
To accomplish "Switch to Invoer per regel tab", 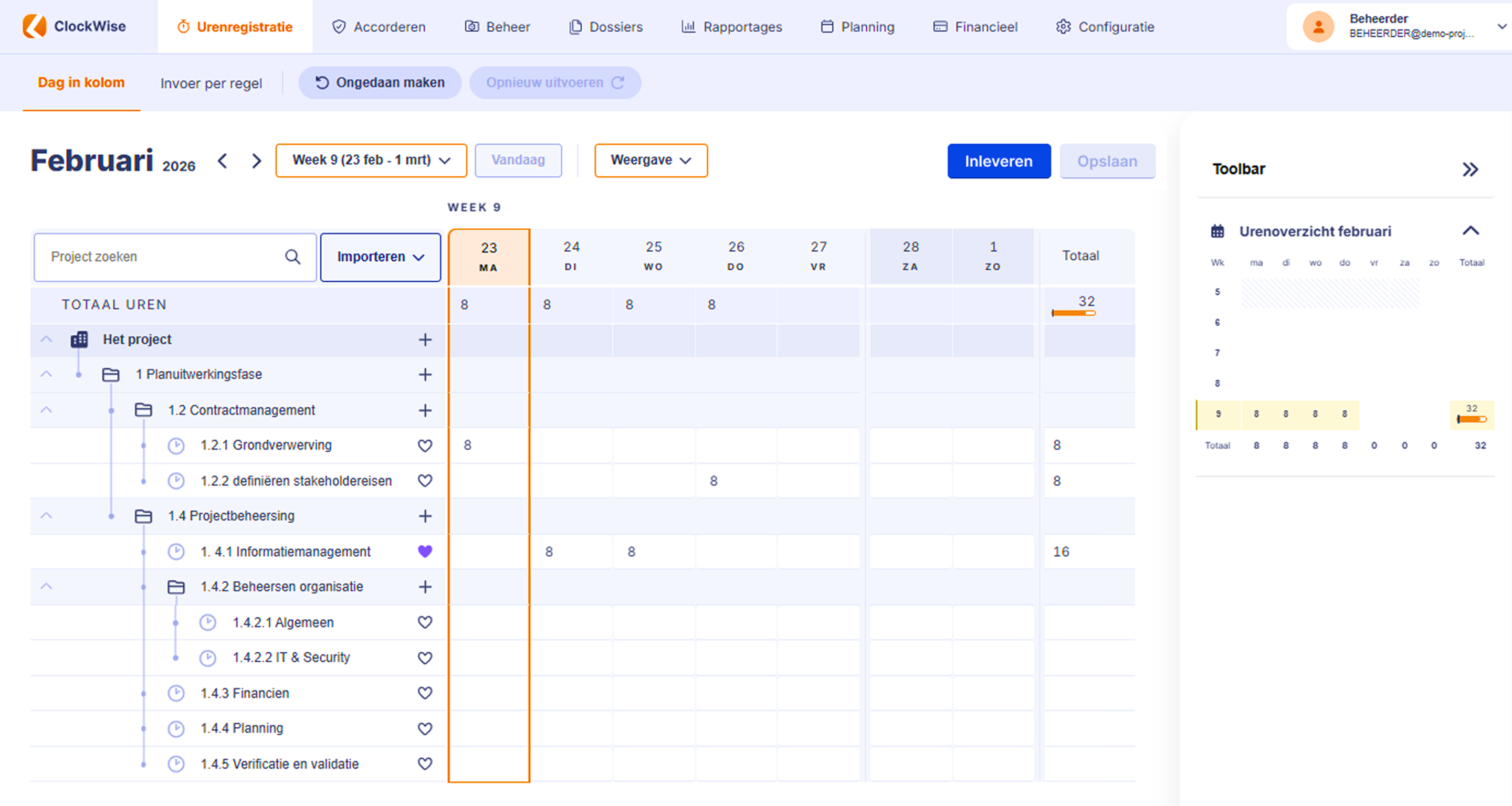I will tap(211, 83).
